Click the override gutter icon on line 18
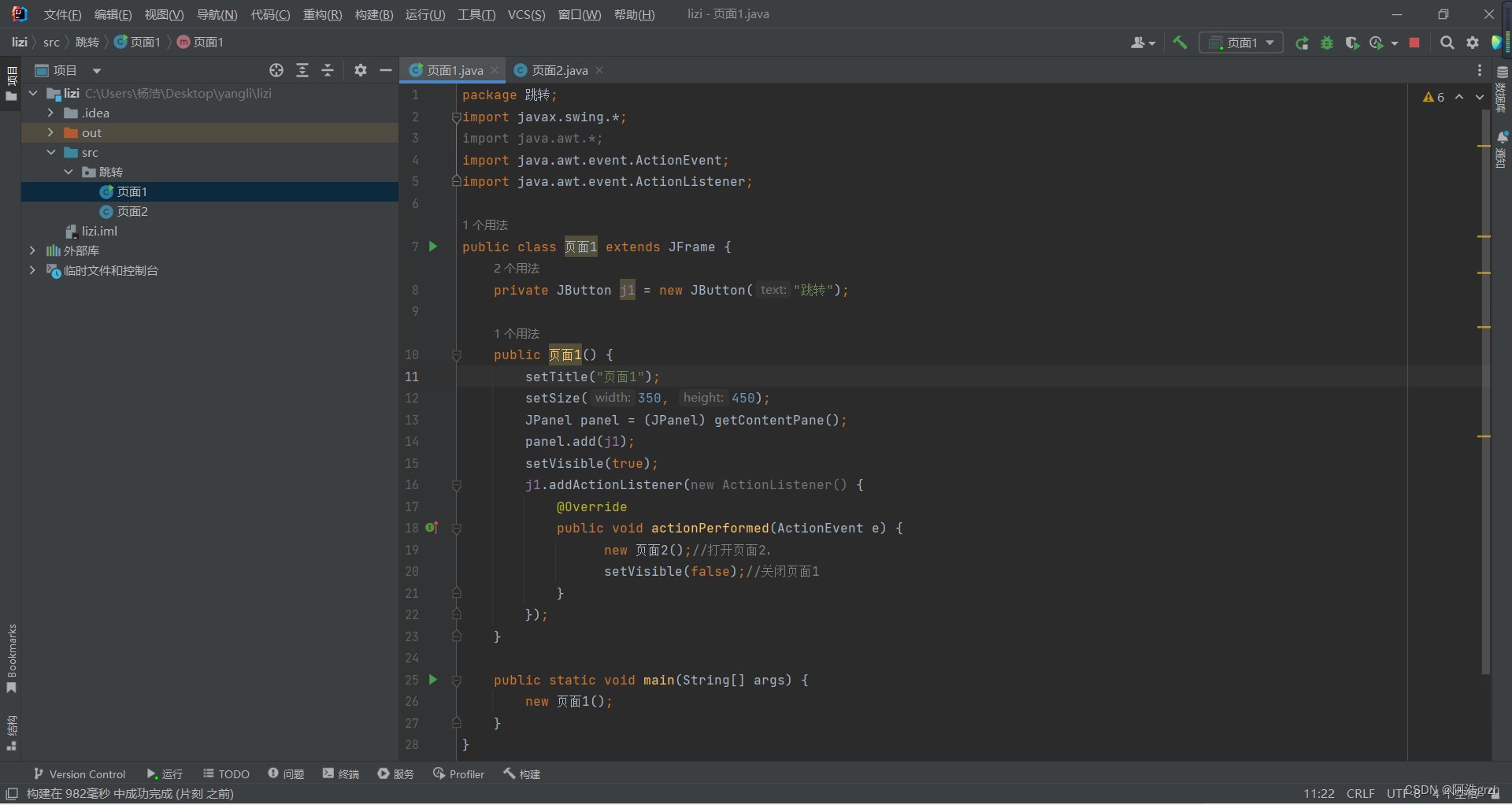The height and width of the screenshot is (805, 1512). [432, 528]
